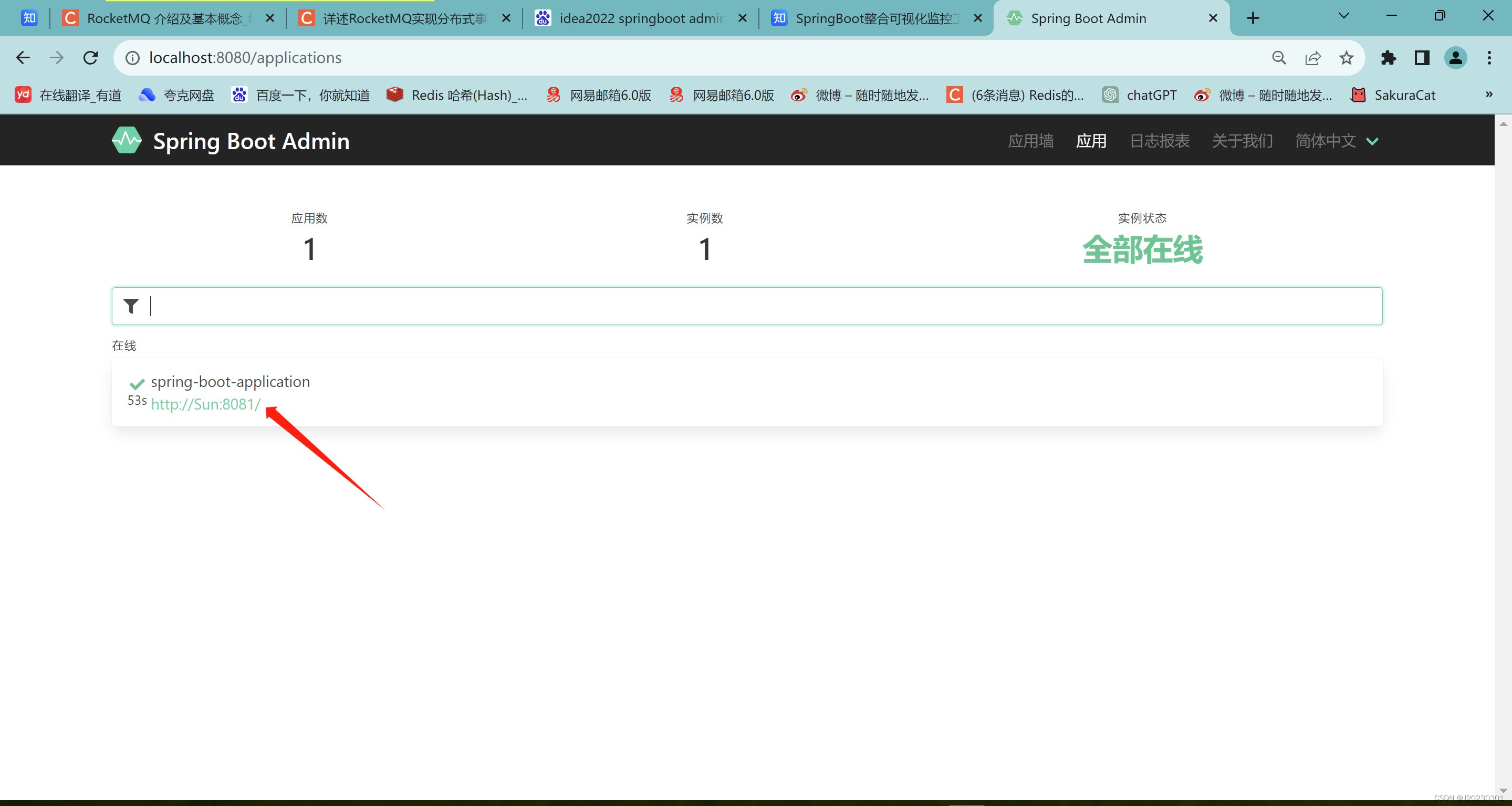Open the Chrome profile avatar

click(1455, 58)
